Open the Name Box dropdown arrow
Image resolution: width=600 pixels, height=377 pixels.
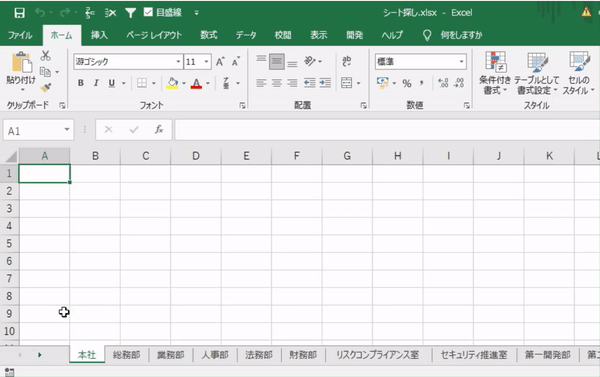(67, 129)
